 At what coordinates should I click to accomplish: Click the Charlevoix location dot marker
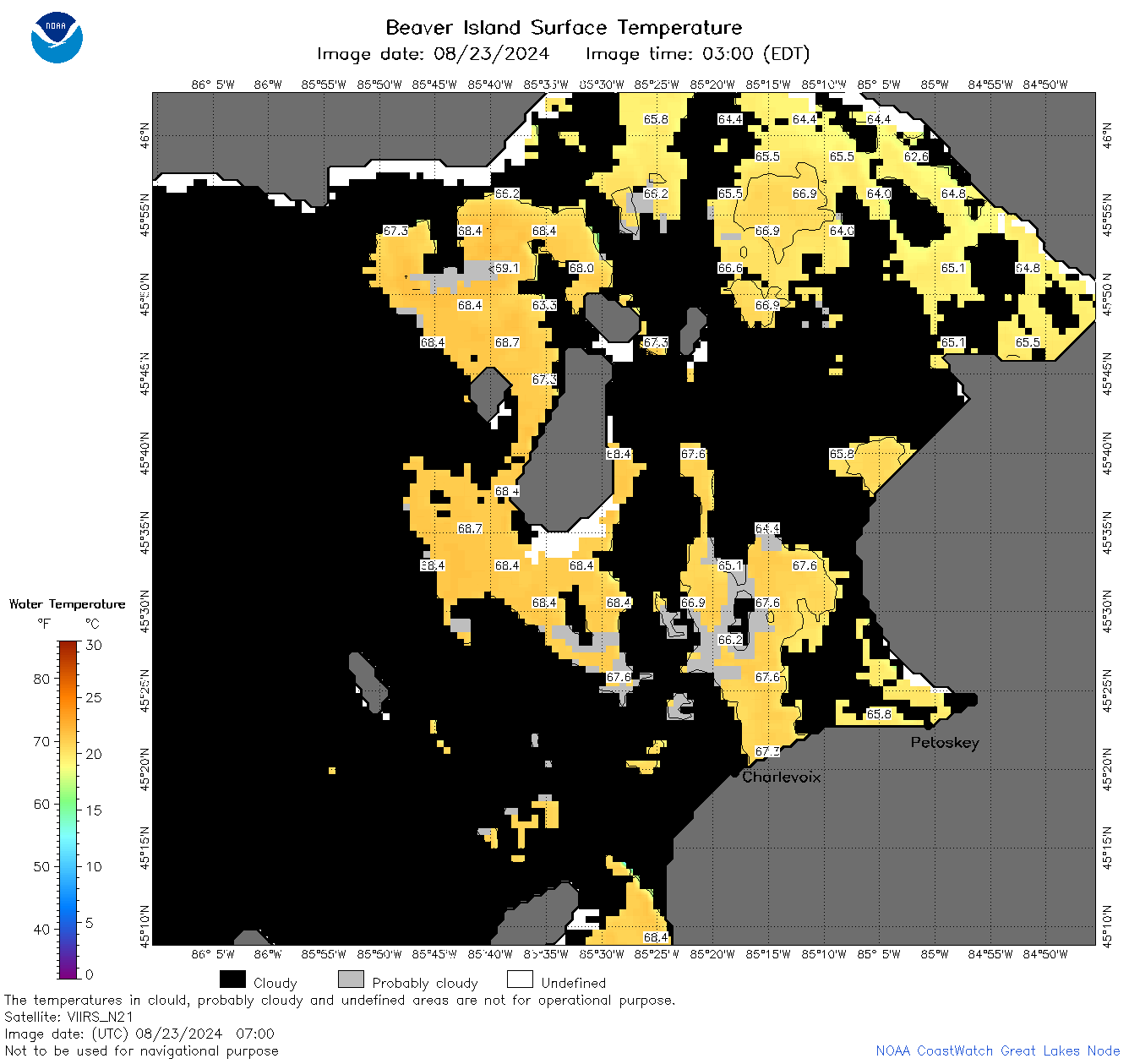coord(734,773)
